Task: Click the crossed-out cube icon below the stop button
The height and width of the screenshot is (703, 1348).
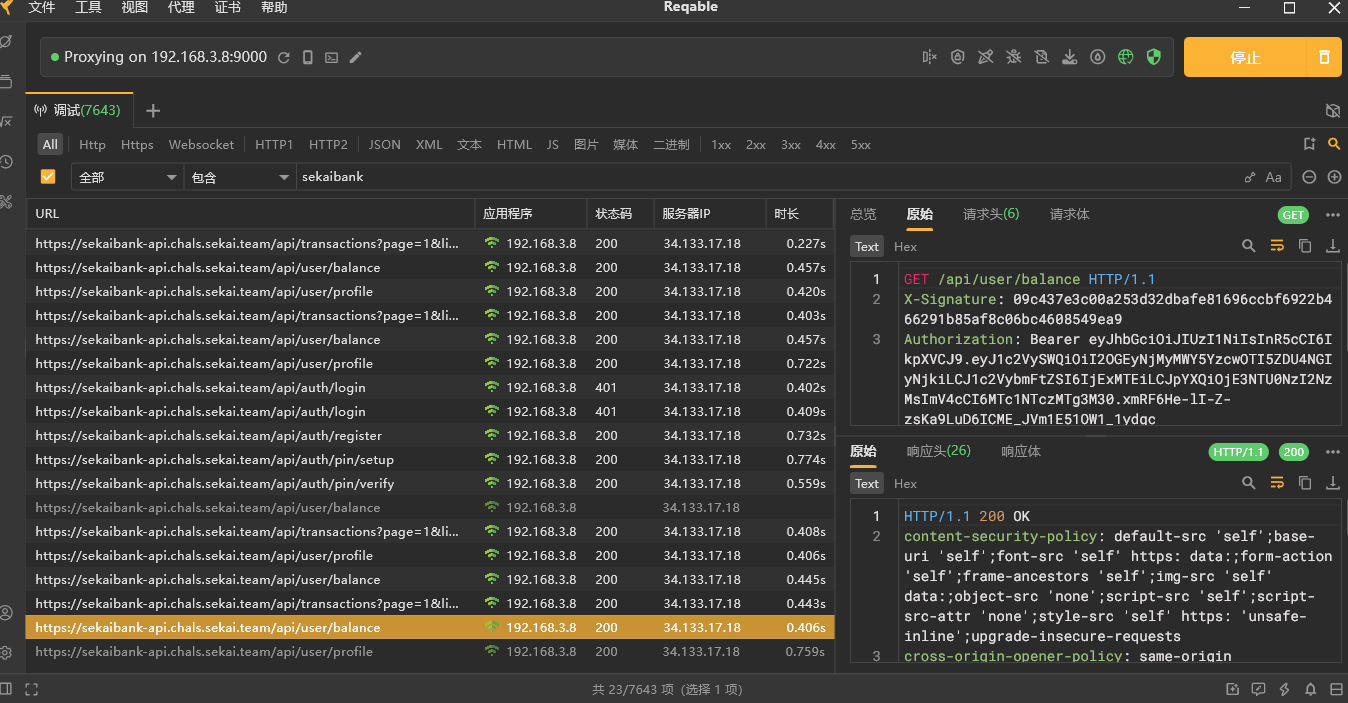Action: tap(1332, 110)
